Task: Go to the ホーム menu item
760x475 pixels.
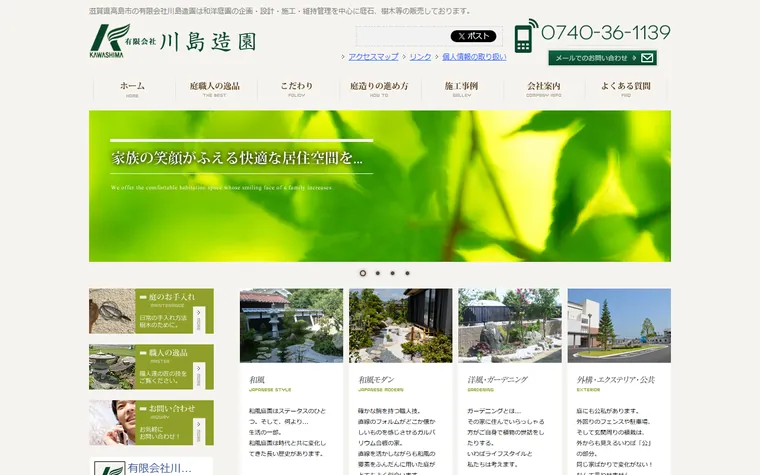Action: [132, 89]
